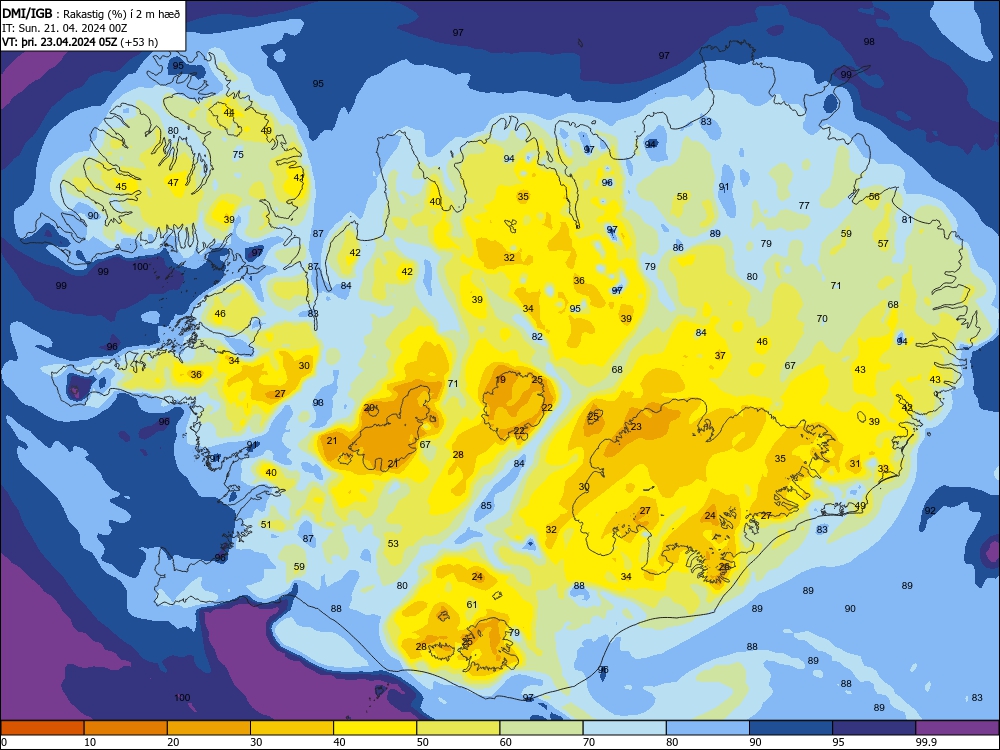Click the map value 51
Image resolution: width=1000 pixels, height=750 pixels.
tap(266, 524)
